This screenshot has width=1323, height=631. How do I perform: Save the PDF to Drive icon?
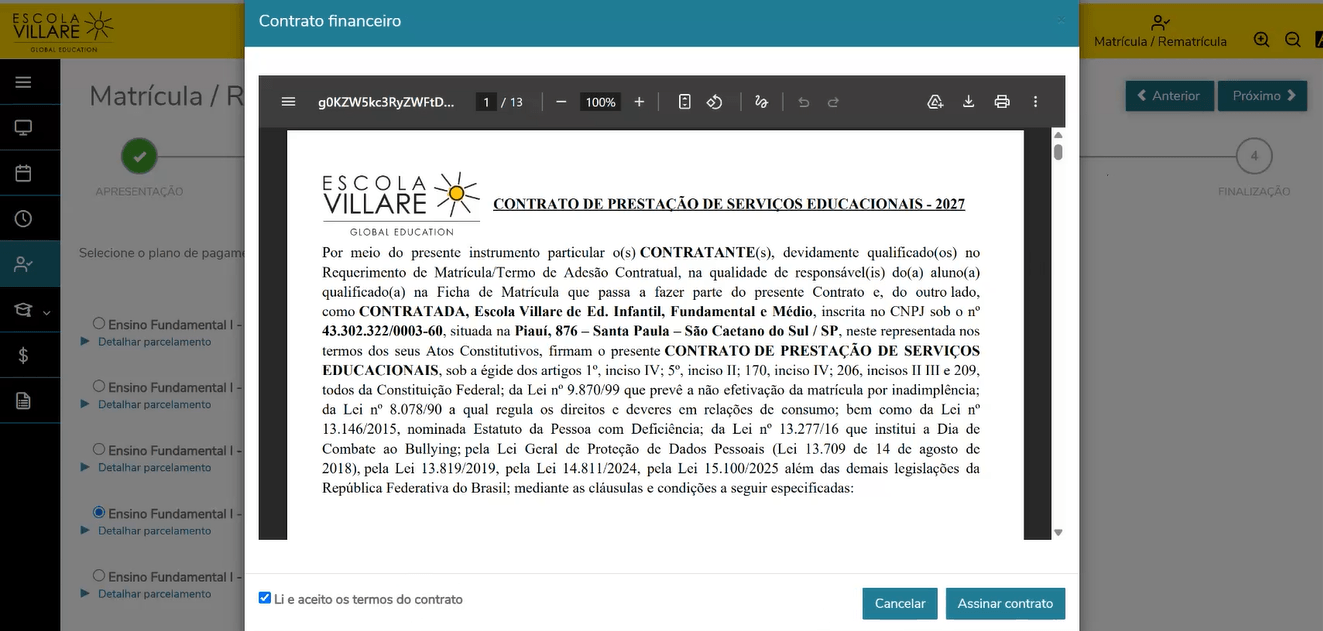pos(935,102)
